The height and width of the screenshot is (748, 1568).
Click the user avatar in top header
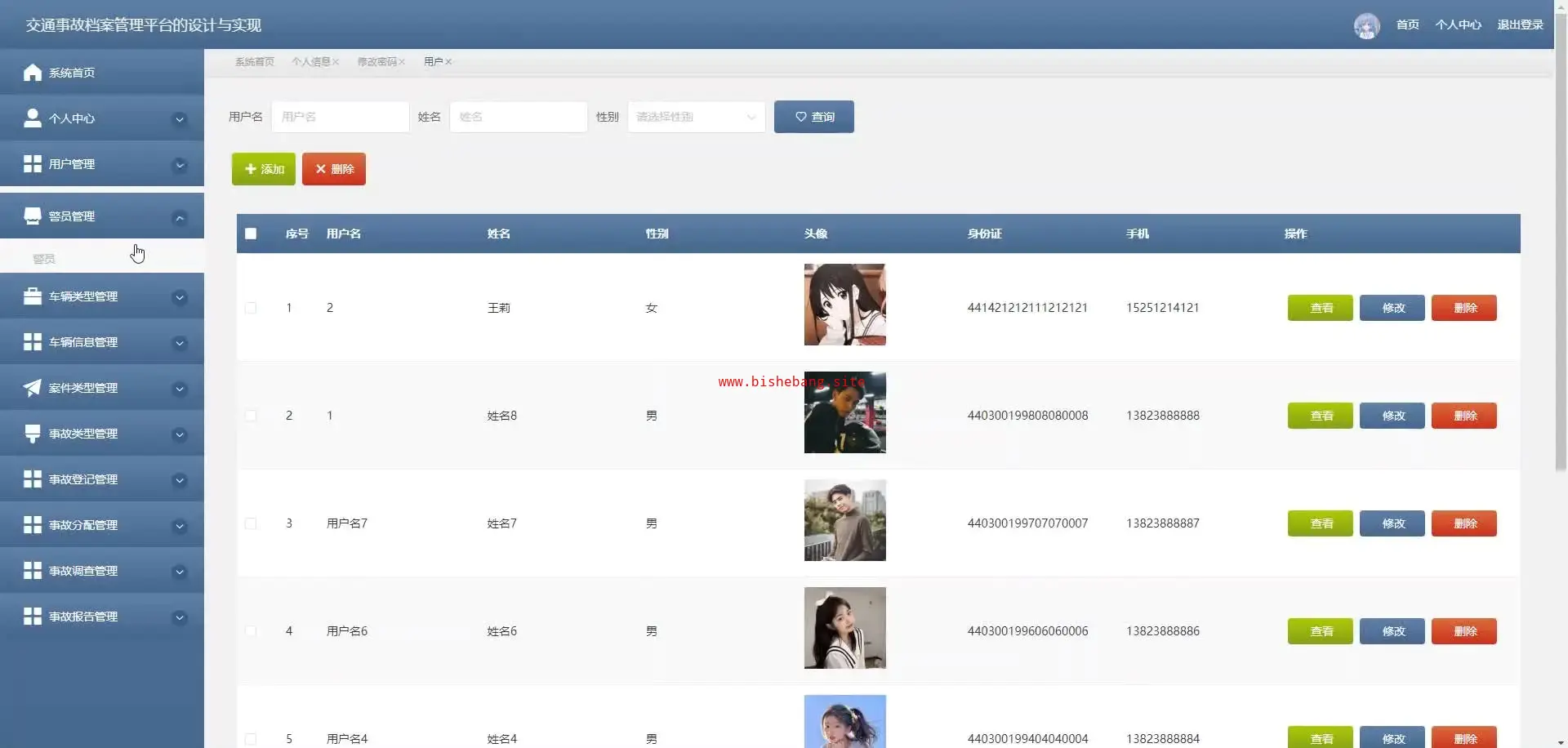tap(1366, 25)
